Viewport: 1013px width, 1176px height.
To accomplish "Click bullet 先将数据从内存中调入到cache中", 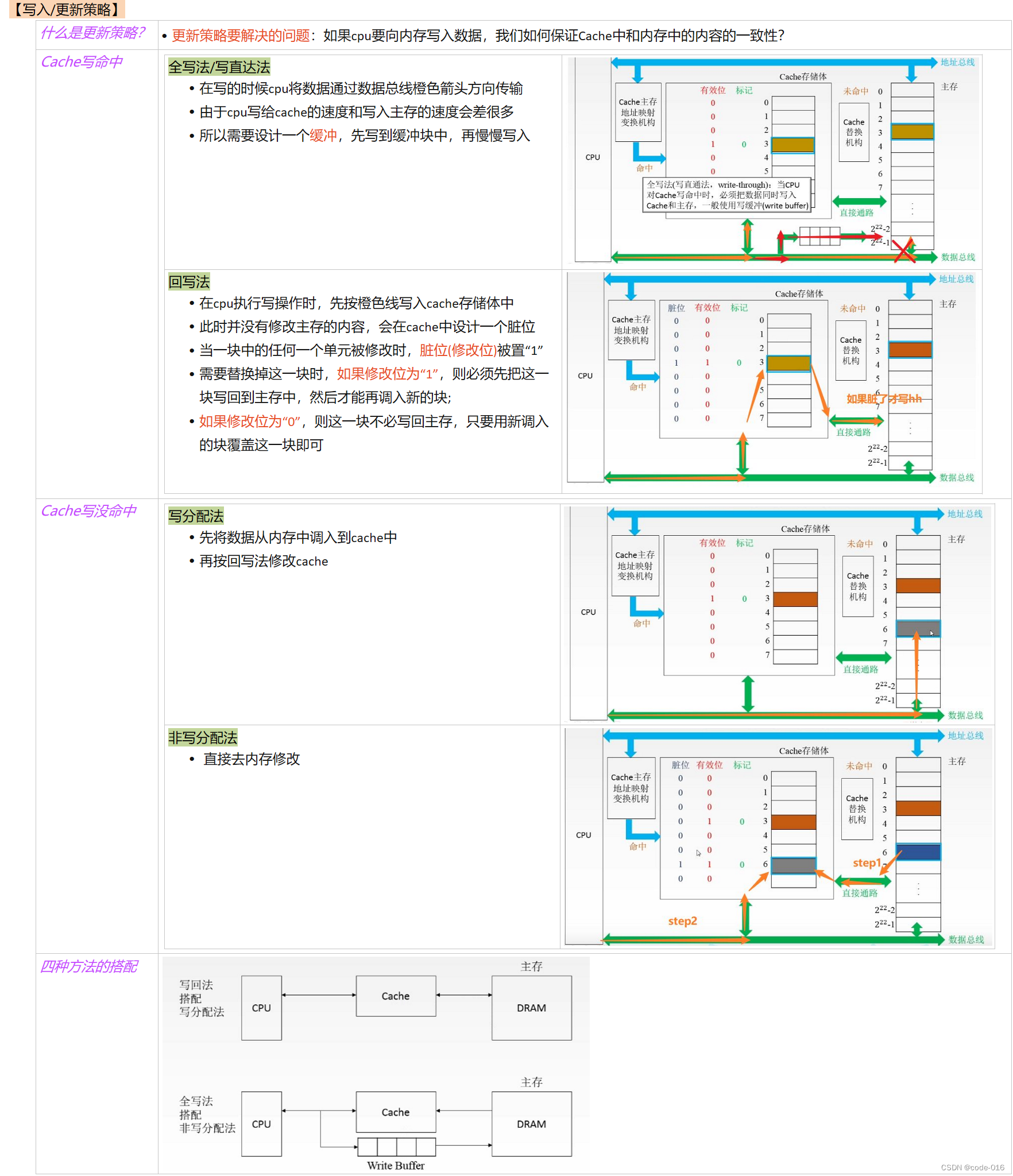I will pyautogui.click(x=297, y=537).
